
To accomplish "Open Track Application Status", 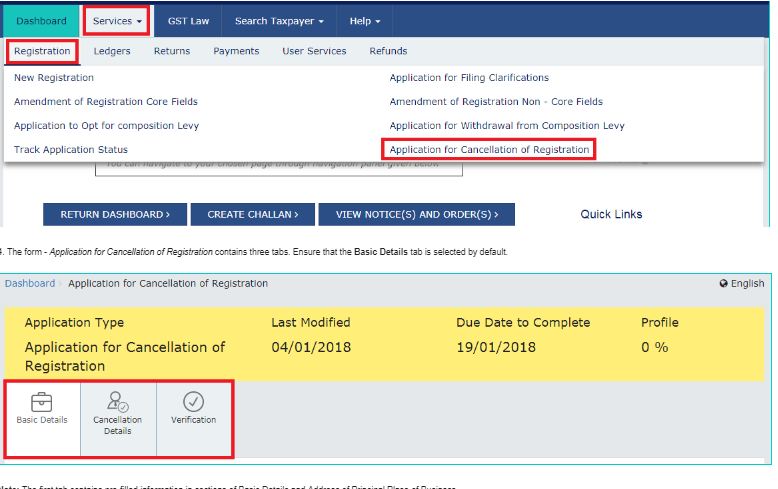I will click(71, 150).
